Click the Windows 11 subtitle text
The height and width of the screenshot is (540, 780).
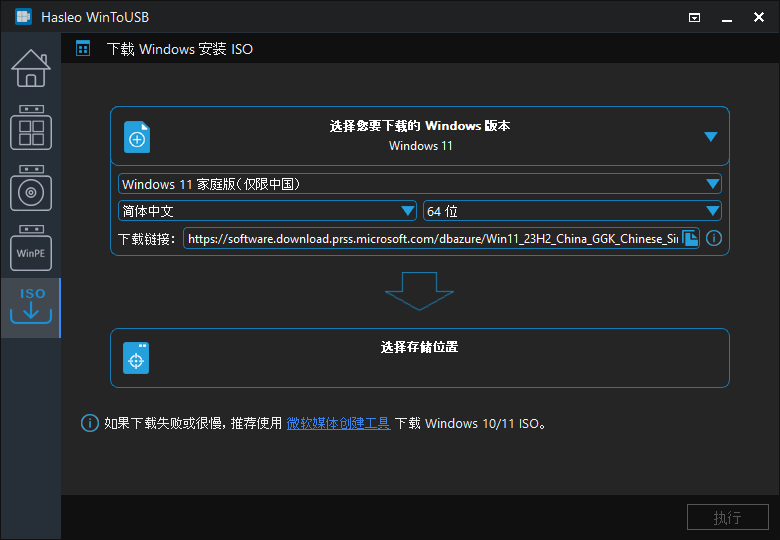pos(420,146)
